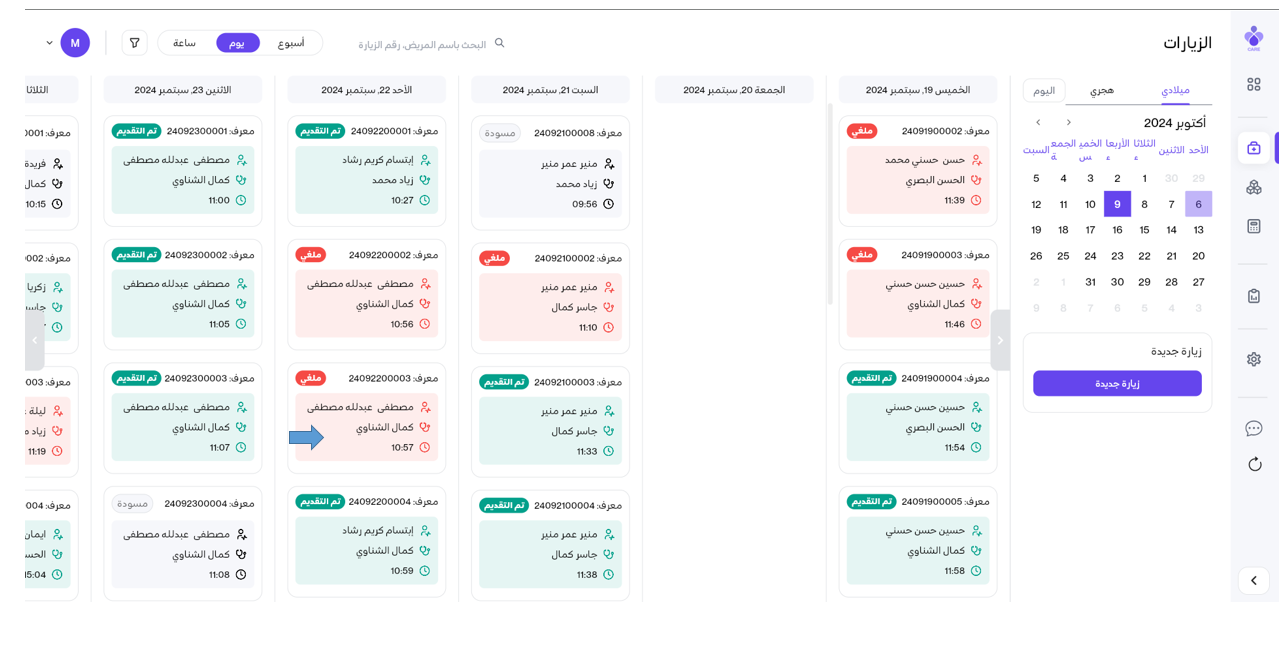Open the filter options funnel icon

click(135, 43)
